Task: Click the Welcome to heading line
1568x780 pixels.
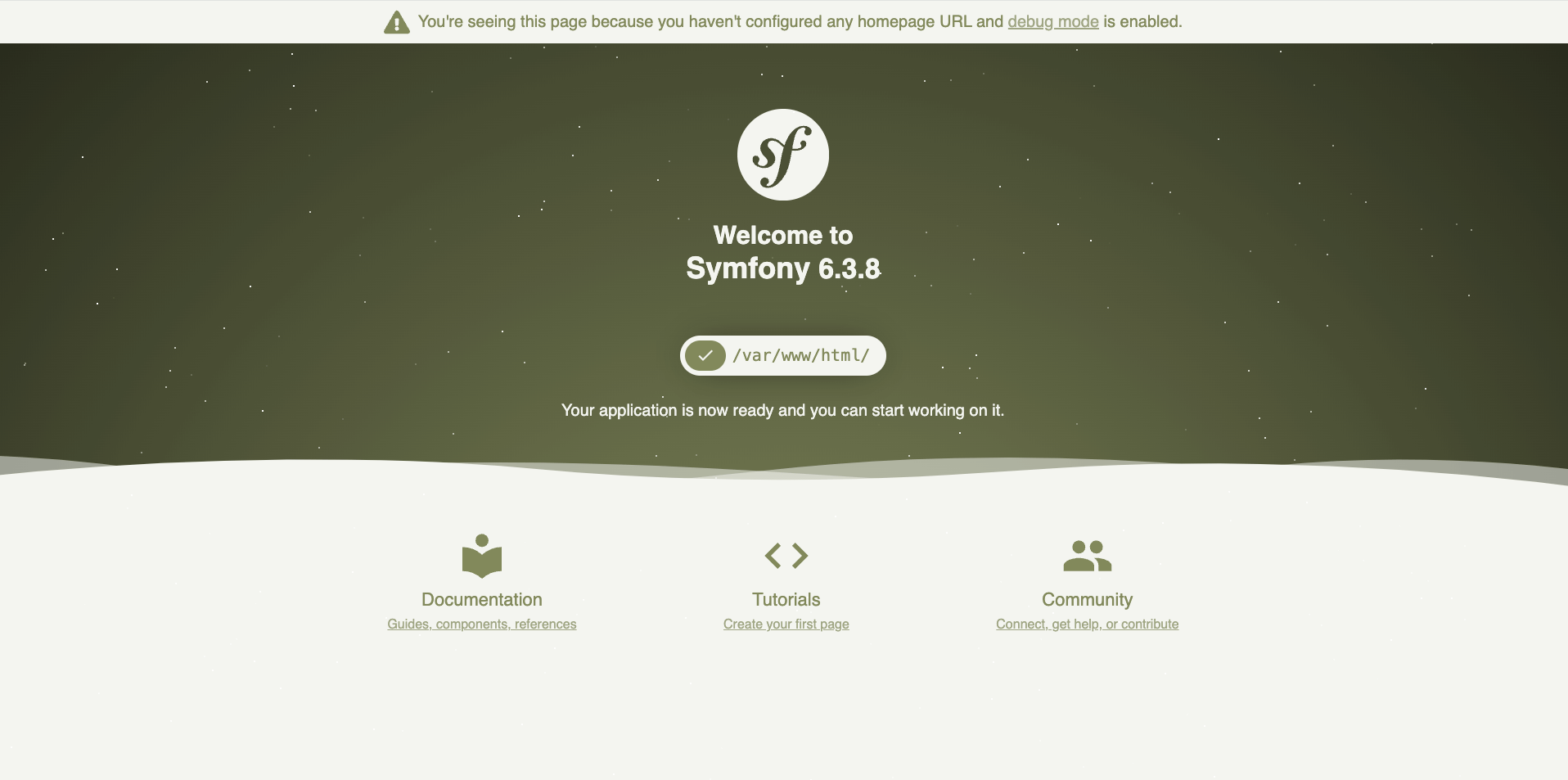Action: tap(783, 236)
